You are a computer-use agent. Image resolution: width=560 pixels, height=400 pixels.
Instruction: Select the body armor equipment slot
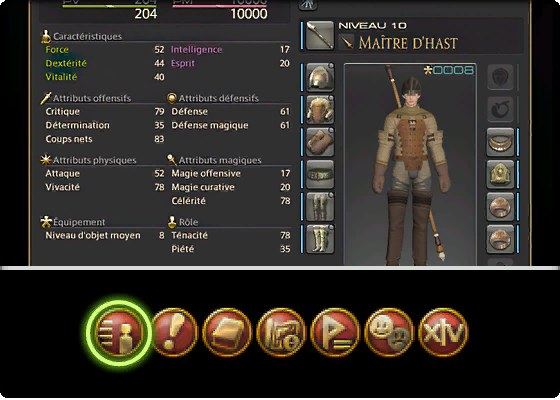click(320, 109)
